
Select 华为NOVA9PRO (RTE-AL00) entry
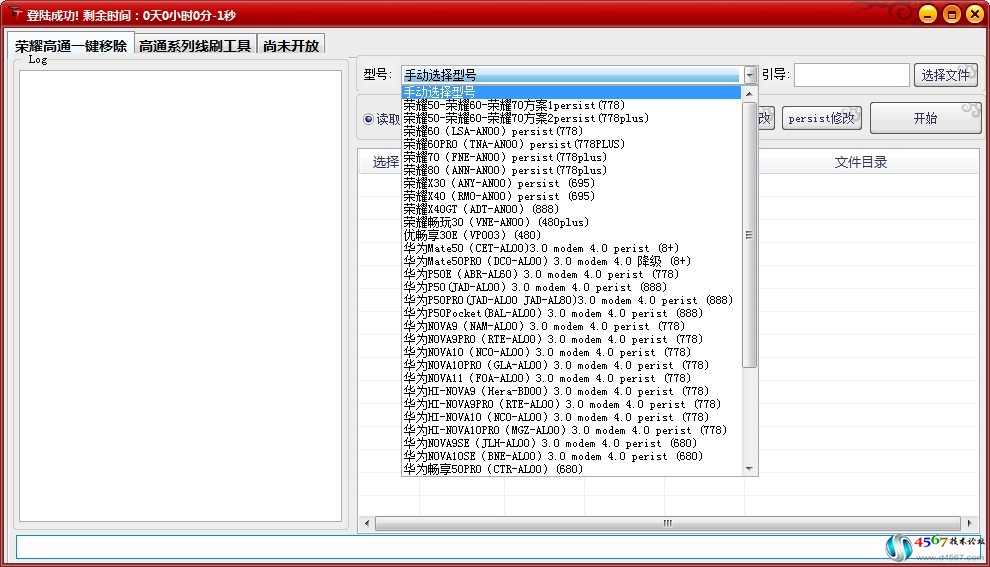[571, 339]
